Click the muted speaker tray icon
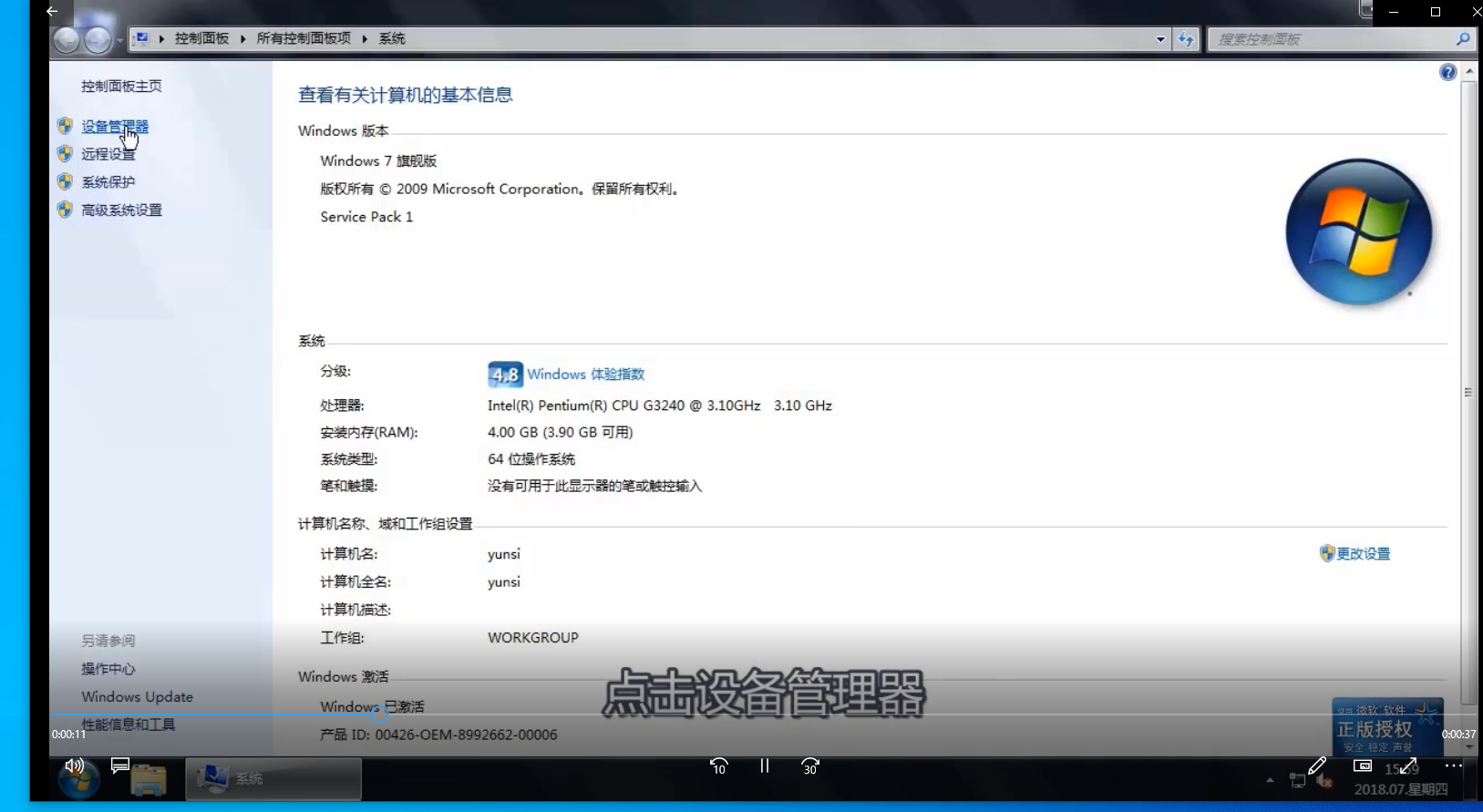Screen dimensions: 1483x812 tap(1325, 781)
